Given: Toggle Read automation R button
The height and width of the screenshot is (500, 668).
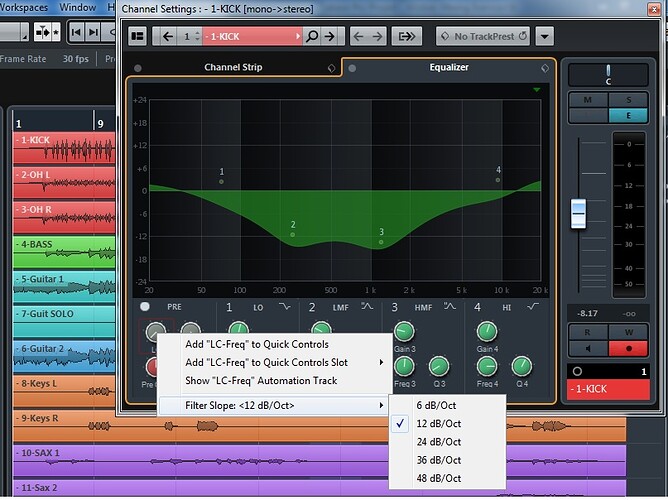Looking at the screenshot, I should pyautogui.click(x=588, y=333).
